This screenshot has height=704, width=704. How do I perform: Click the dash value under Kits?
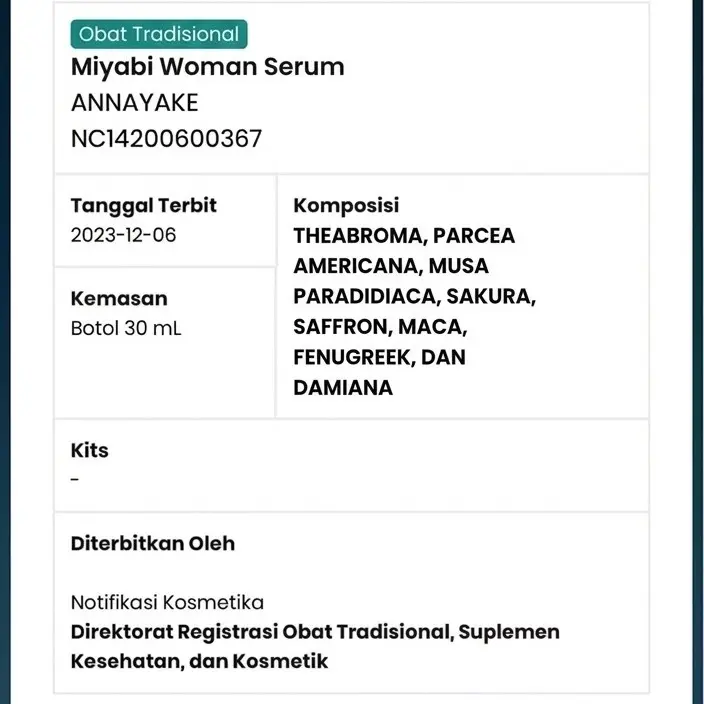pos(75,479)
